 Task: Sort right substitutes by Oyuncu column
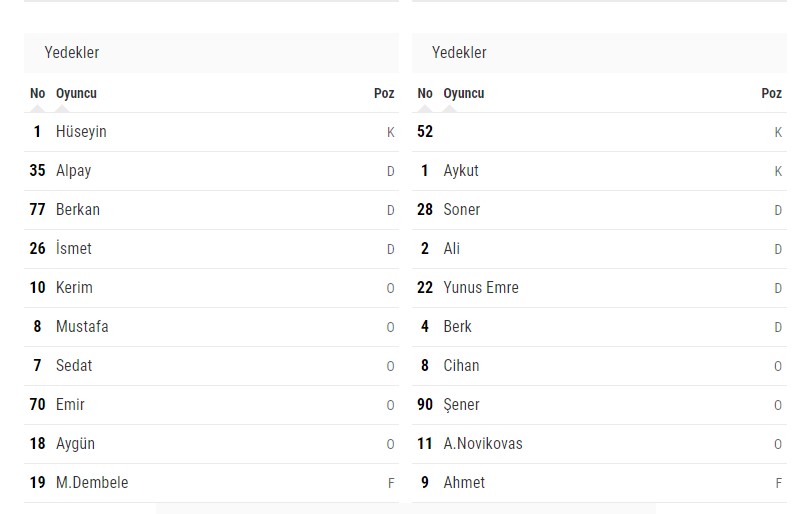coord(464,93)
